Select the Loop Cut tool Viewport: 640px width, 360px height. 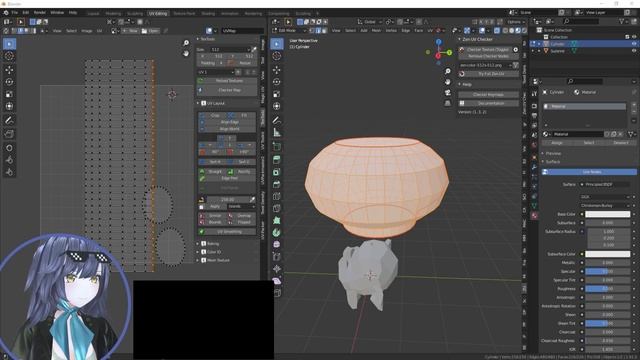tap(277, 196)
